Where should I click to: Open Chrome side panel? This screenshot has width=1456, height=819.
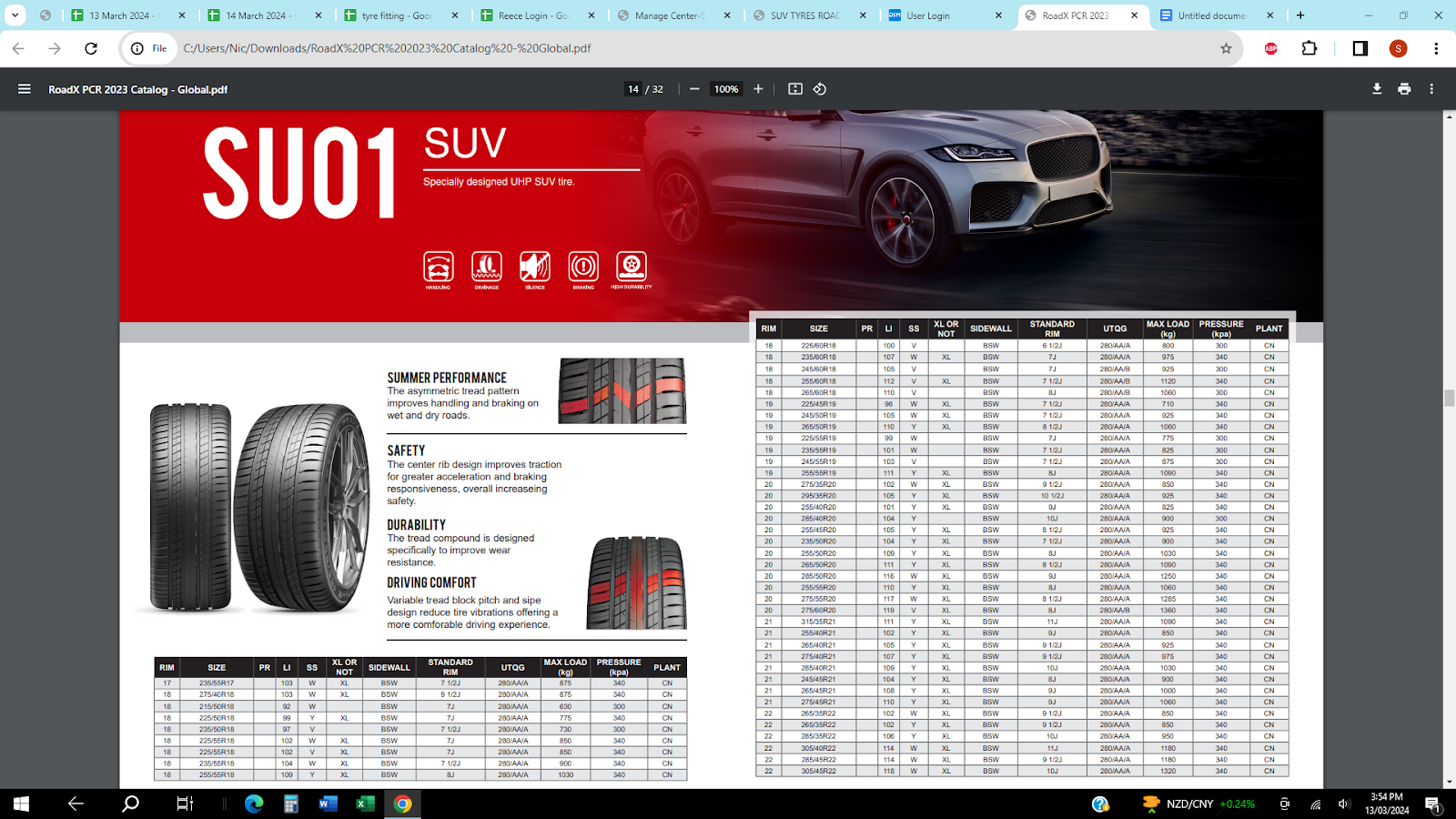(1360, 48)
